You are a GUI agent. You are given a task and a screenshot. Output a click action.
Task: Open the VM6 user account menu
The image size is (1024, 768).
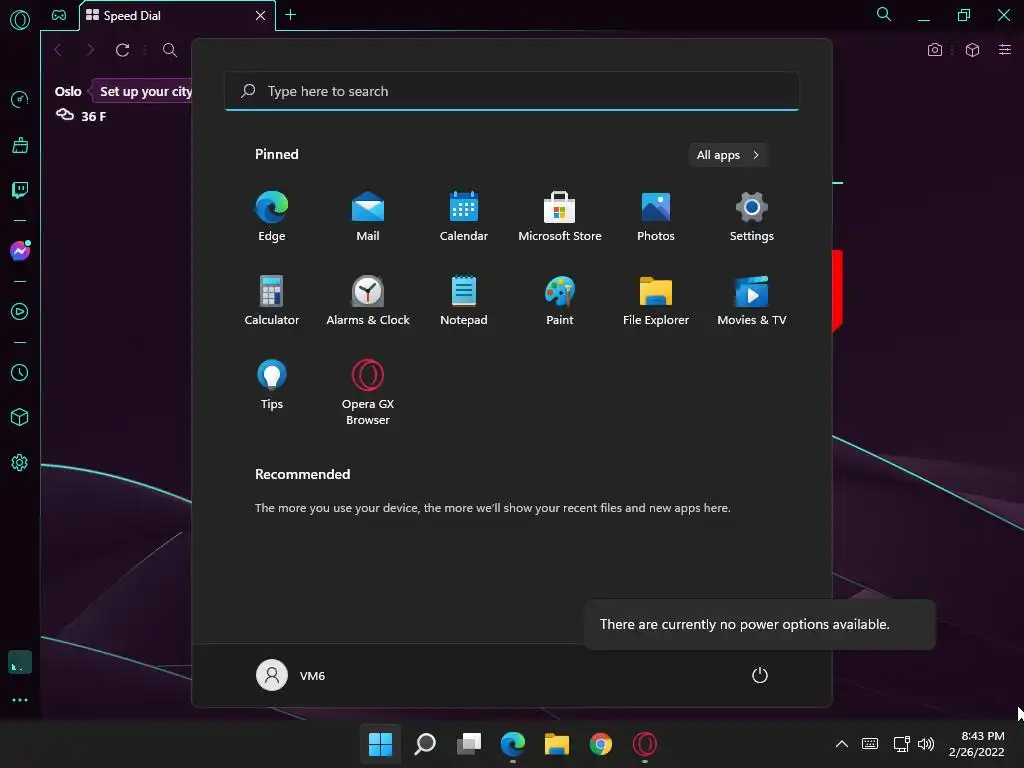click(291, 675)
